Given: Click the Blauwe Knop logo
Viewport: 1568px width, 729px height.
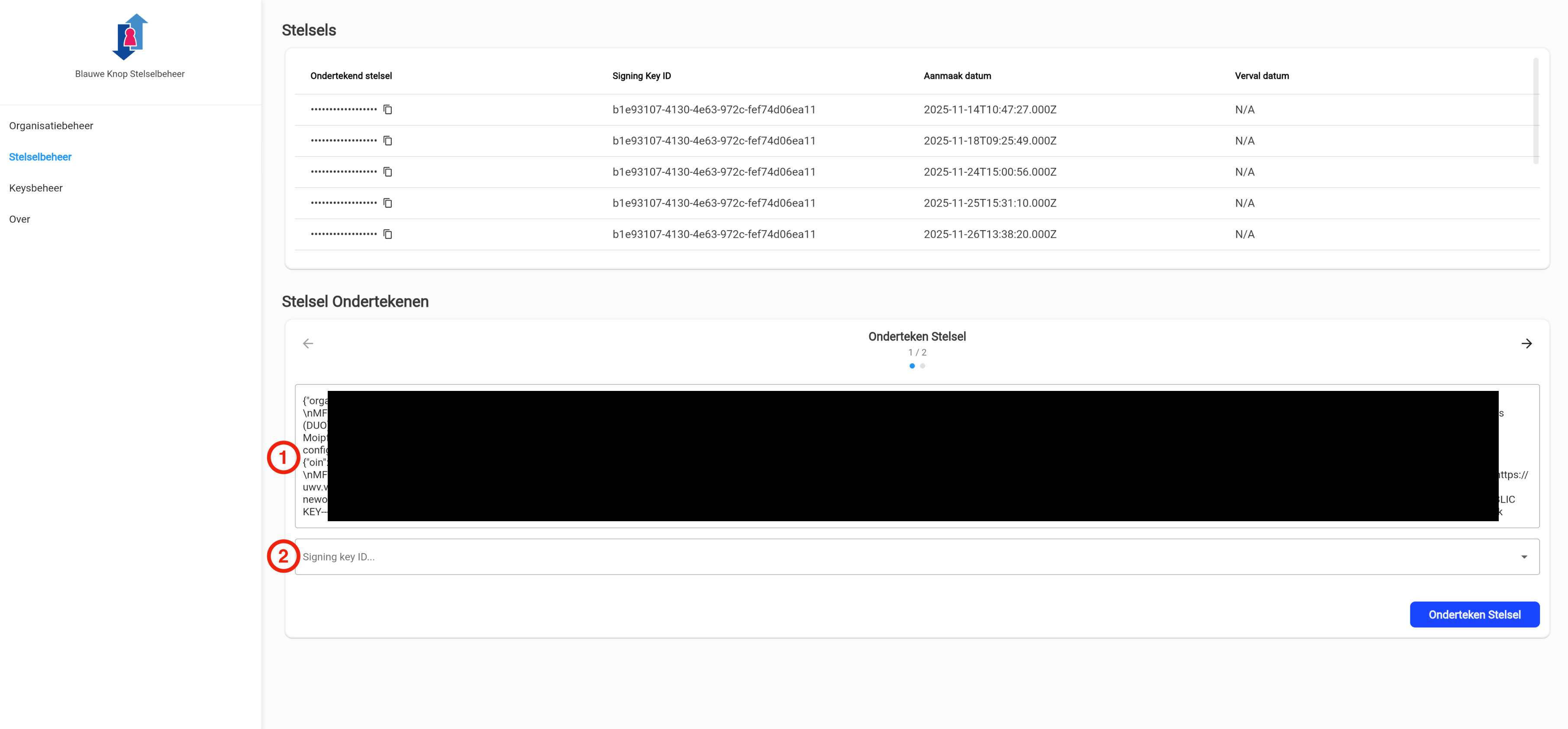Looking at the screenshot, I should click(129, 37).
